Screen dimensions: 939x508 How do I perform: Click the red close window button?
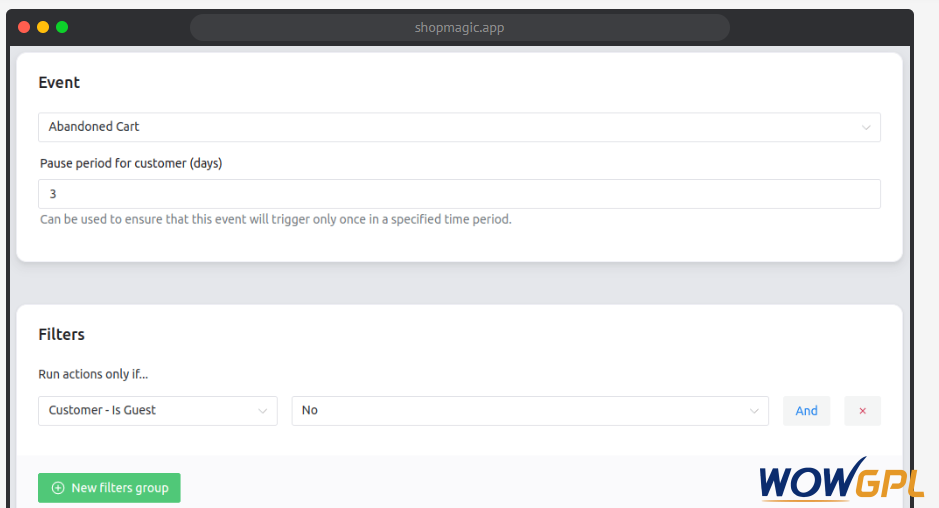click(x=24, y=27)
